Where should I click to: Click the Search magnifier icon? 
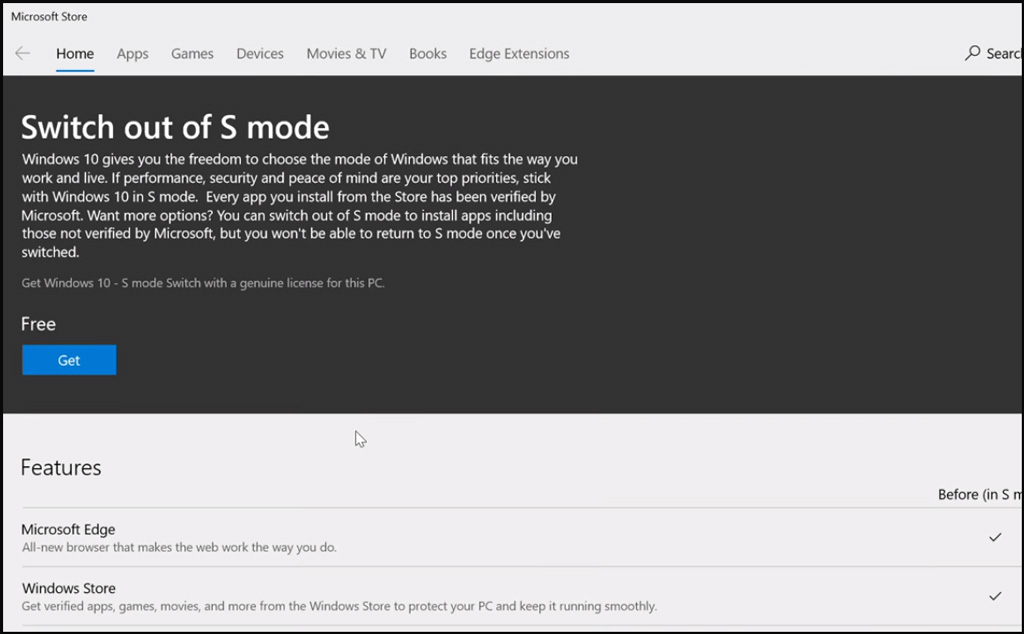click(972, 53)
